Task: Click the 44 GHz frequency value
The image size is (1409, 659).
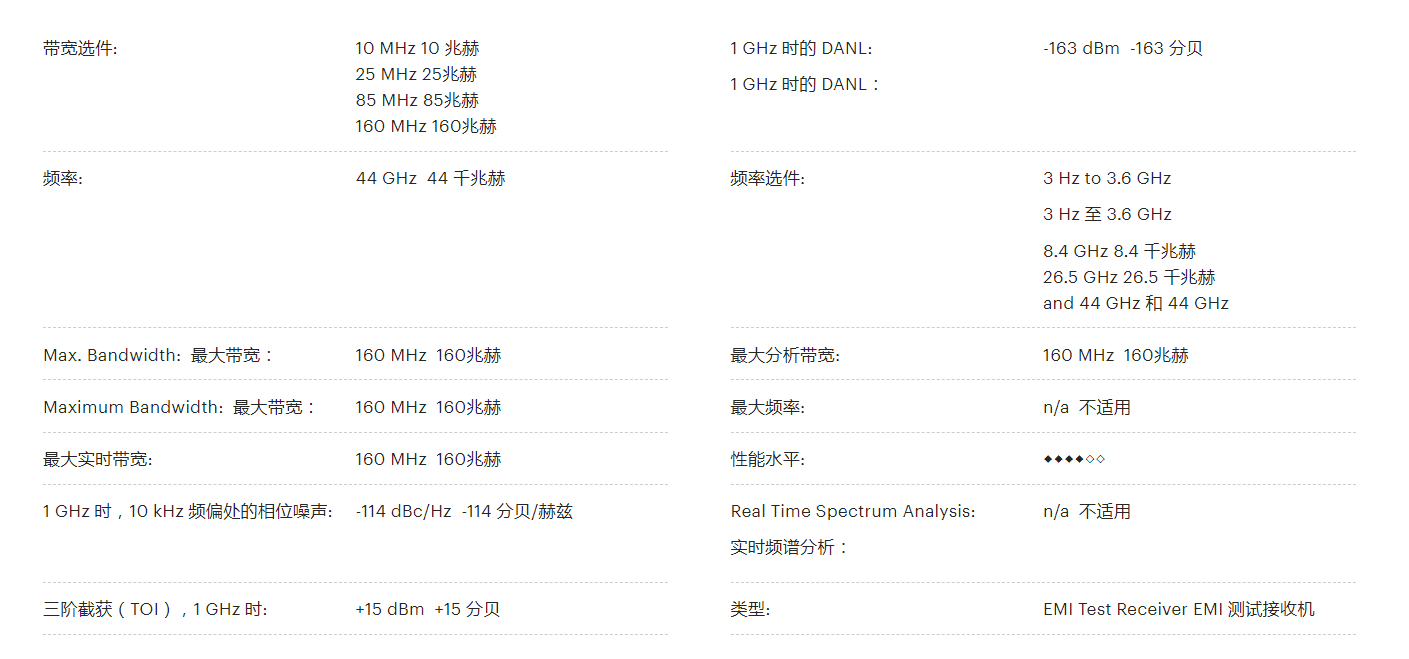Action: point(430,178)
